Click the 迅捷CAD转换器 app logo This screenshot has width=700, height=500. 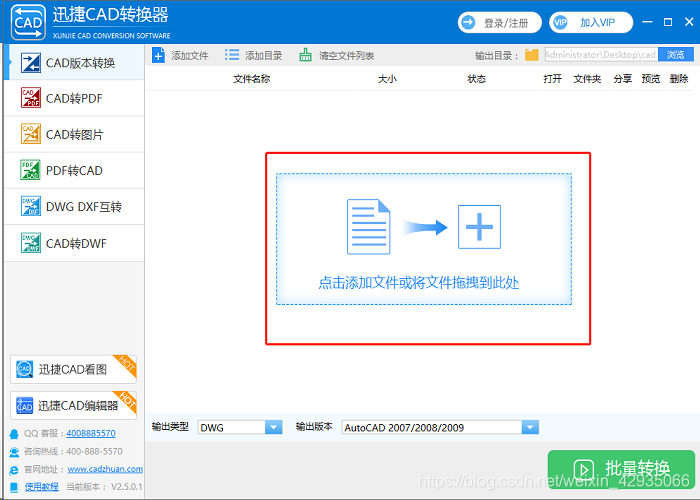click(x=28, y=22)
